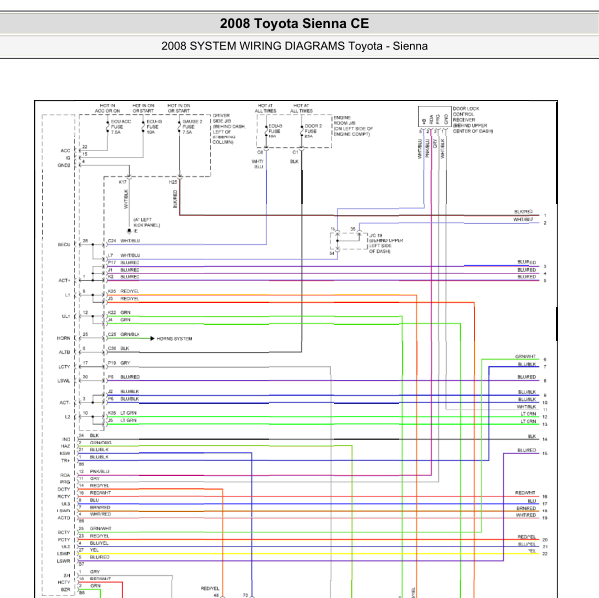Image resolution: width=599 pixels, height=598 pixels.
Task: Click the GAUGE 2 FUSE 7.5A label
Action: click(192, 127)
